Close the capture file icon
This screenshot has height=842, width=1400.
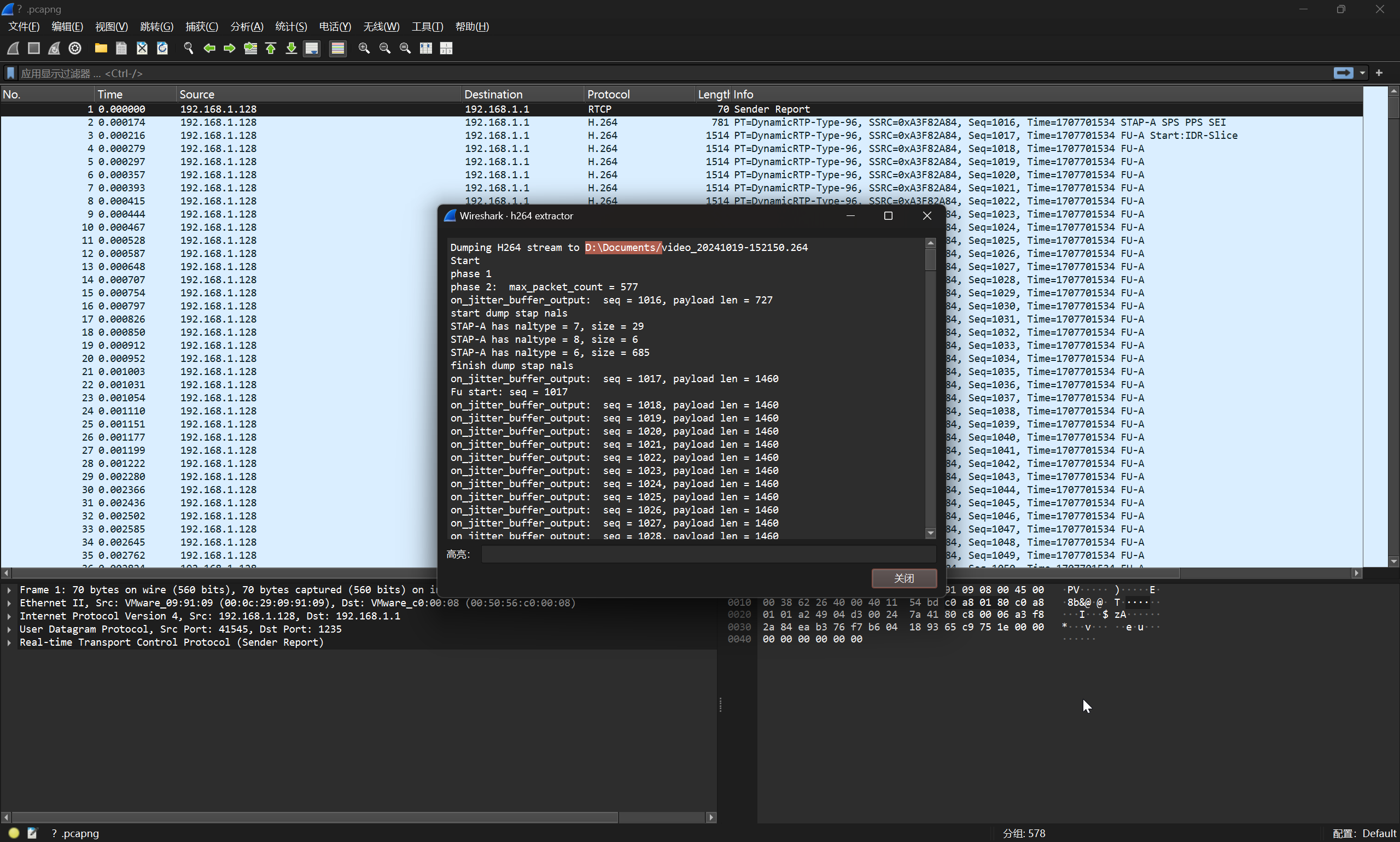[x=142, y=48]
